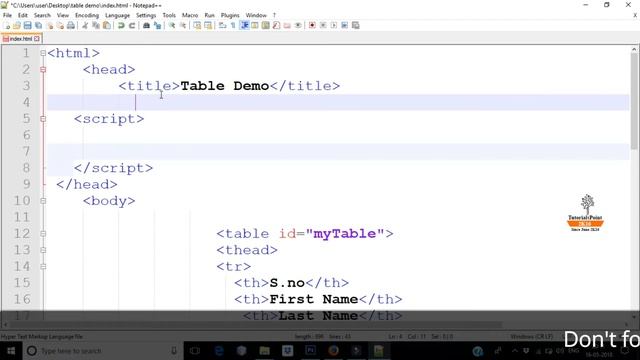
Task: Close the index.html tab with its X
Action: pyautogui.click(x=37, y=39)
